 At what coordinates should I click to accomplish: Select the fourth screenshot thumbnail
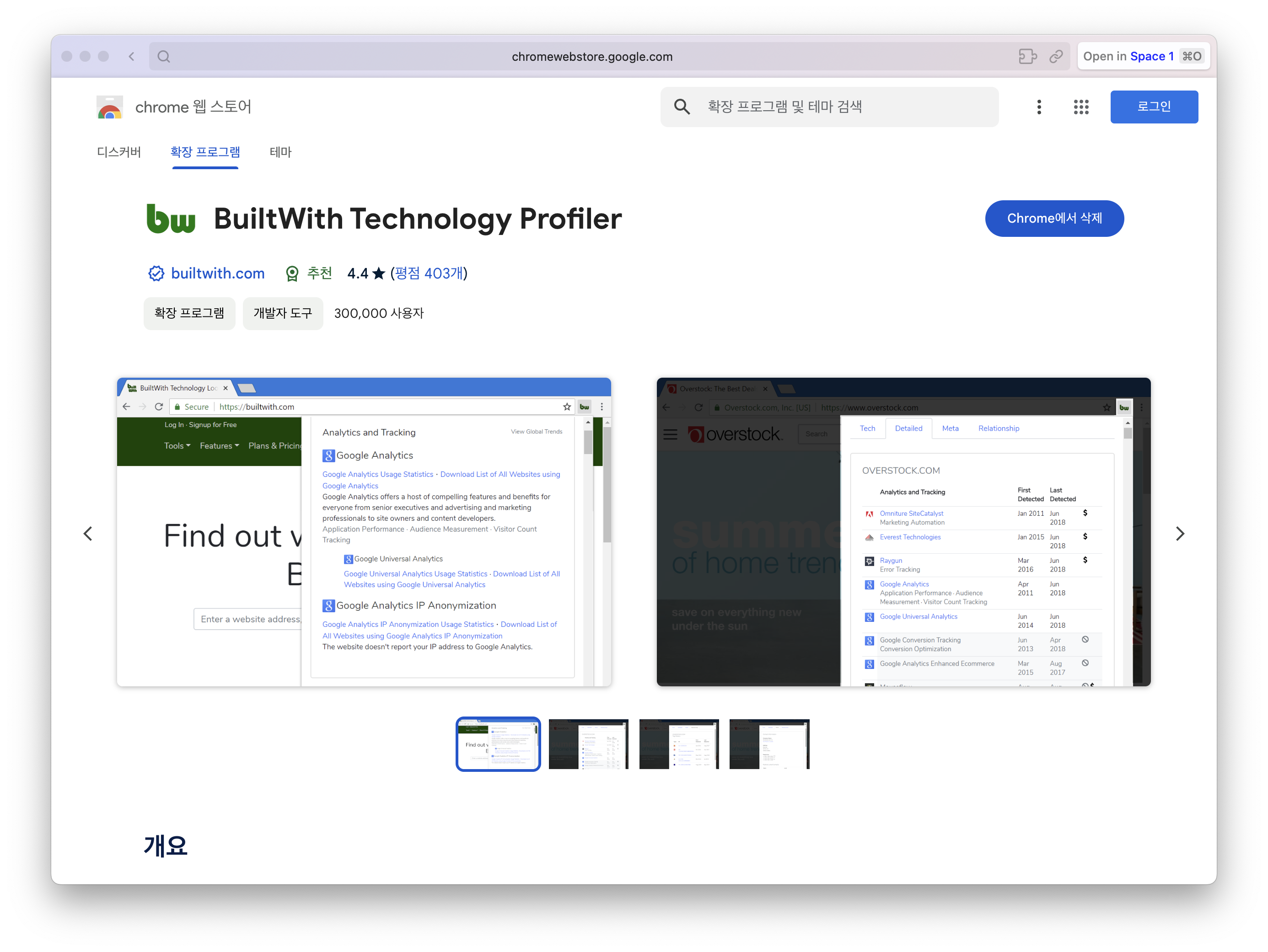pos(770,744)
